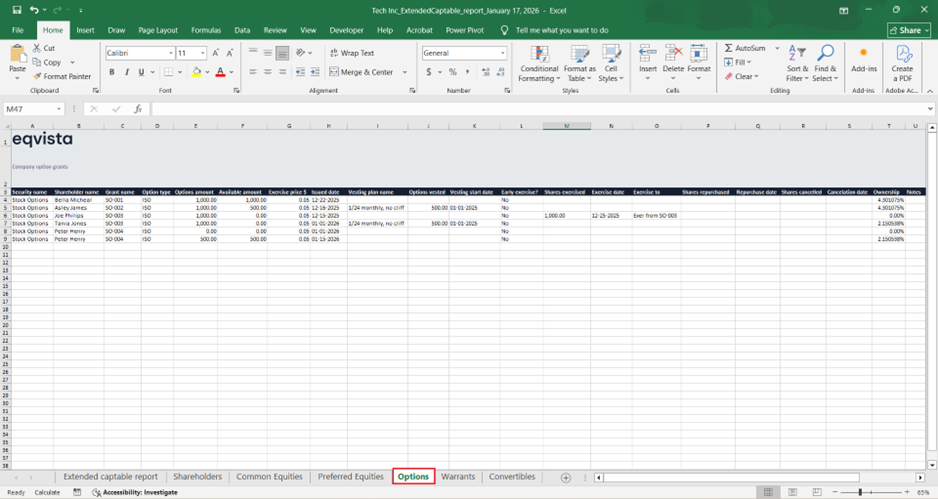Click Accessibility: Investigate in status bar
This screenshot has height=499, width=938.
pos(134,492)
